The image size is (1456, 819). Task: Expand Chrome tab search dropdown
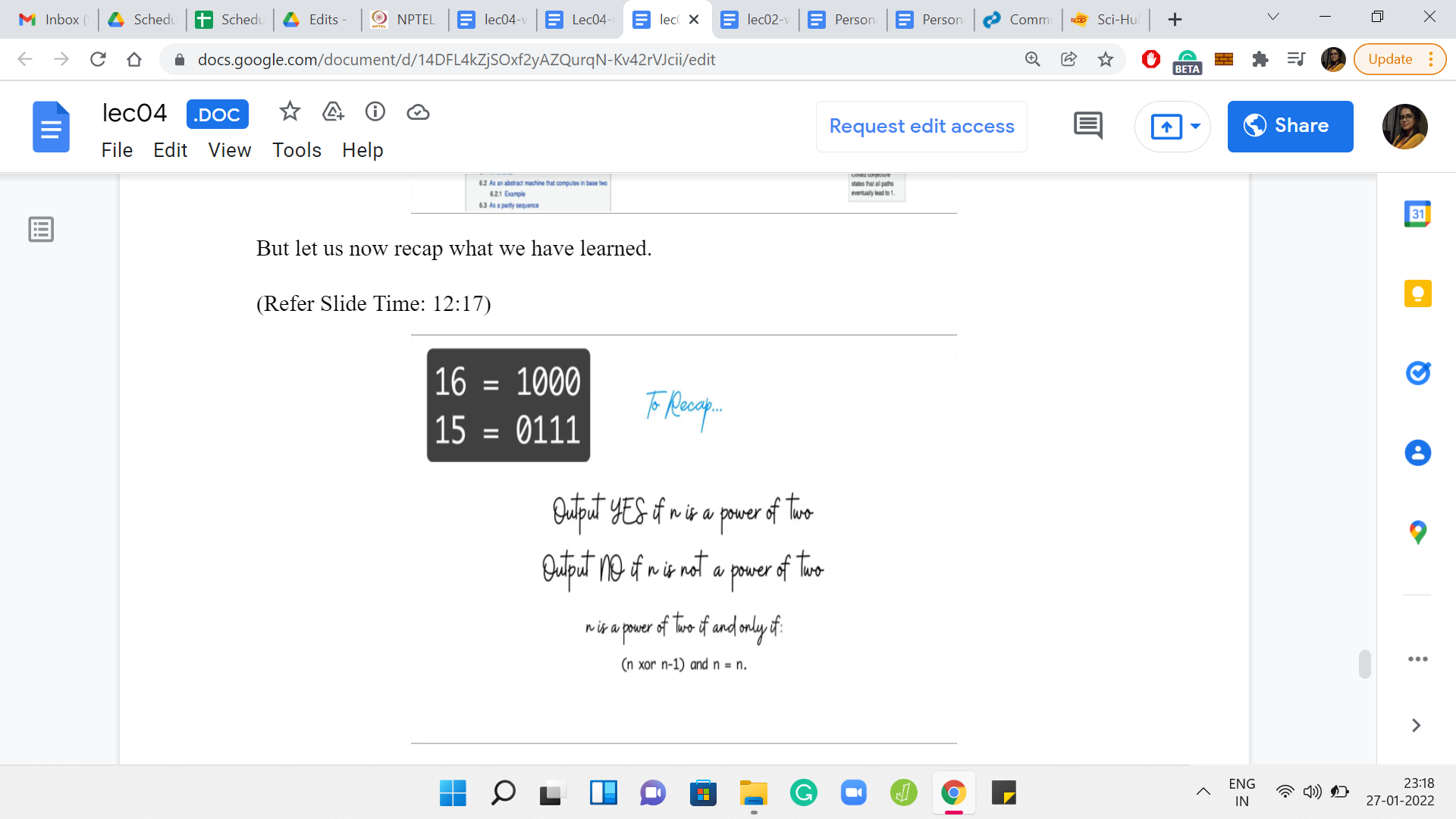pyautogui.click(x=1273, y=17)
